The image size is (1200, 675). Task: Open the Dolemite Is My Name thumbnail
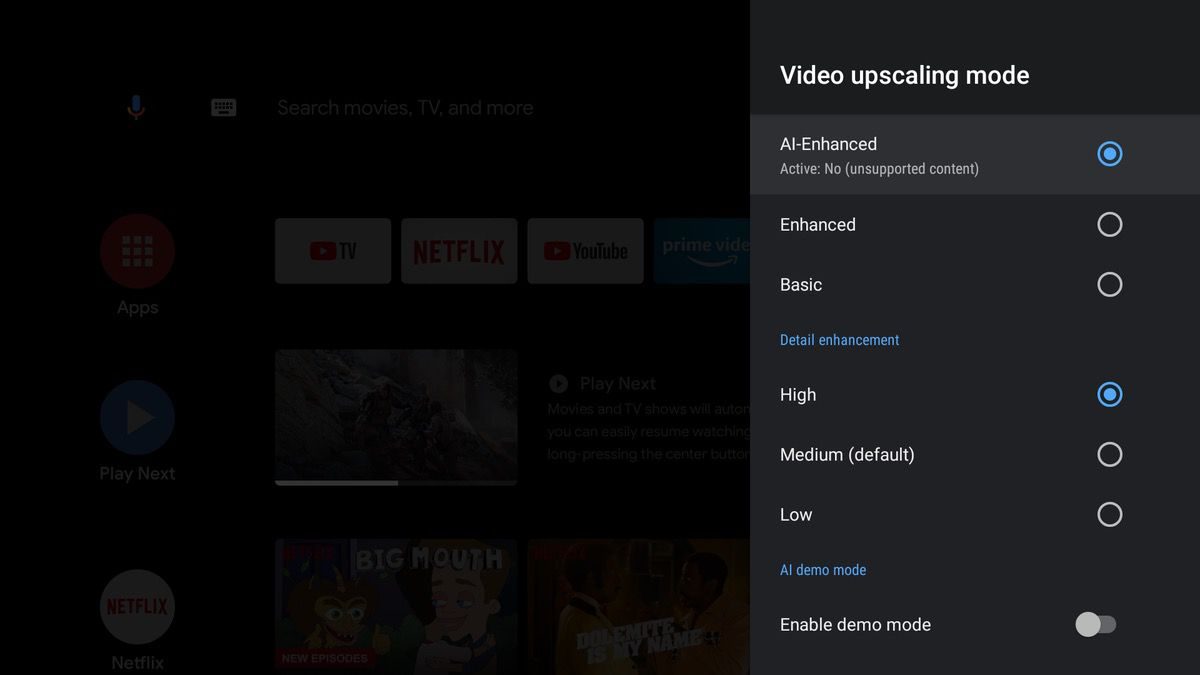[x=639, y=604]
